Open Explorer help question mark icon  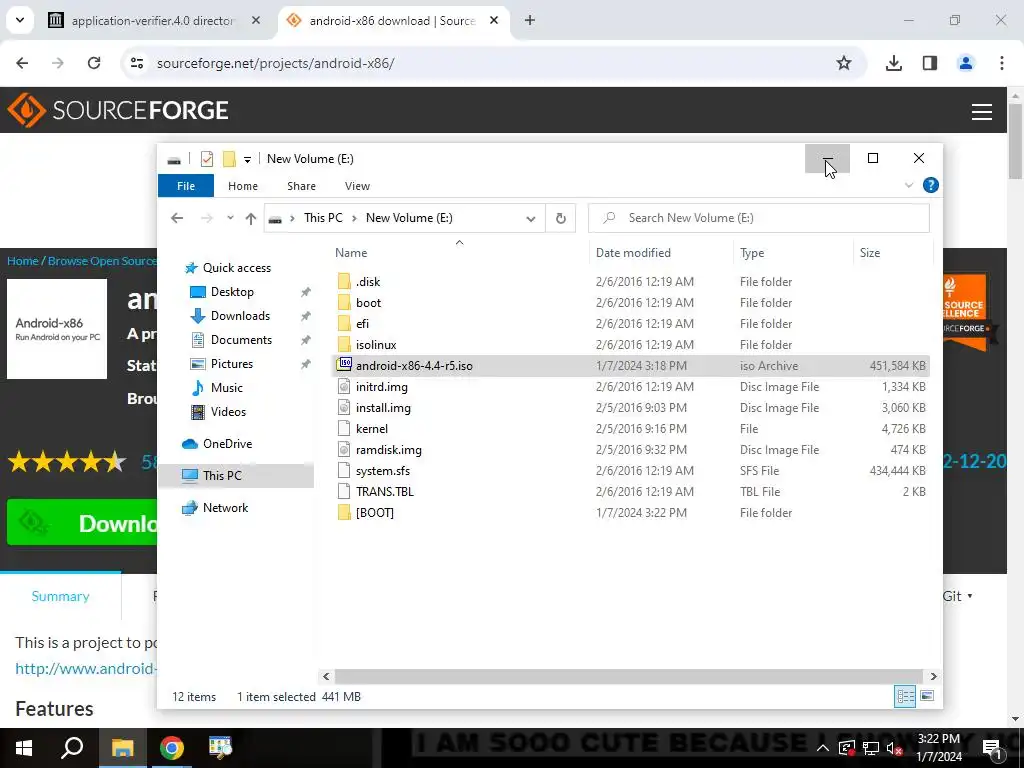pos(931,185)
